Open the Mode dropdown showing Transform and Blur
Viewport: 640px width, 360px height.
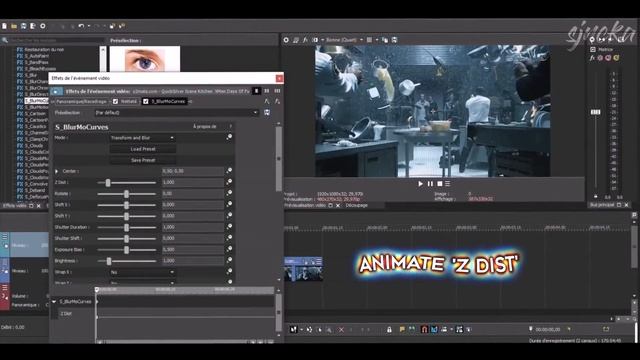(142, 138)
